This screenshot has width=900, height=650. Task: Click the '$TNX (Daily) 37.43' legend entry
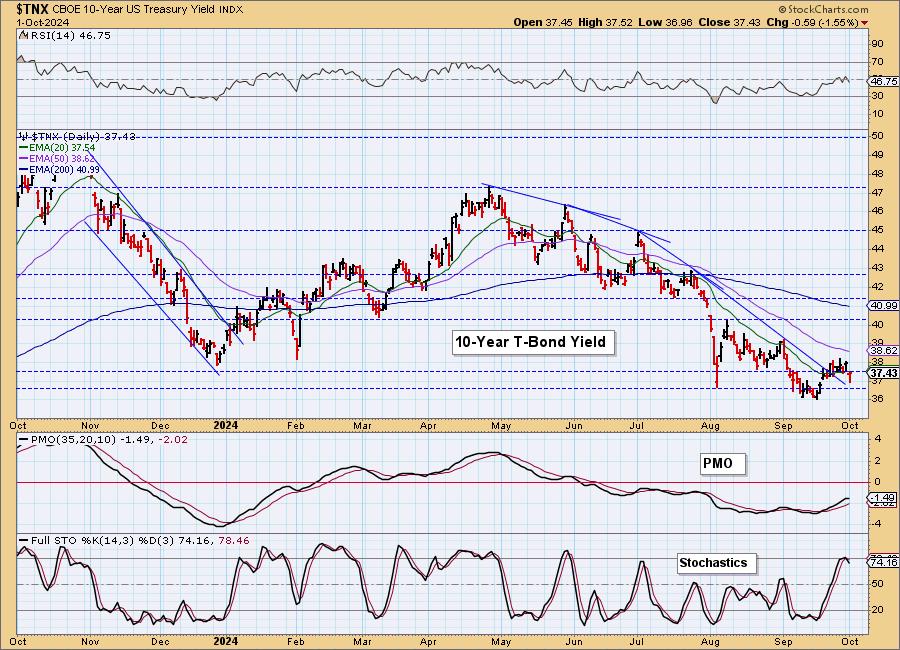click(77, 137)
